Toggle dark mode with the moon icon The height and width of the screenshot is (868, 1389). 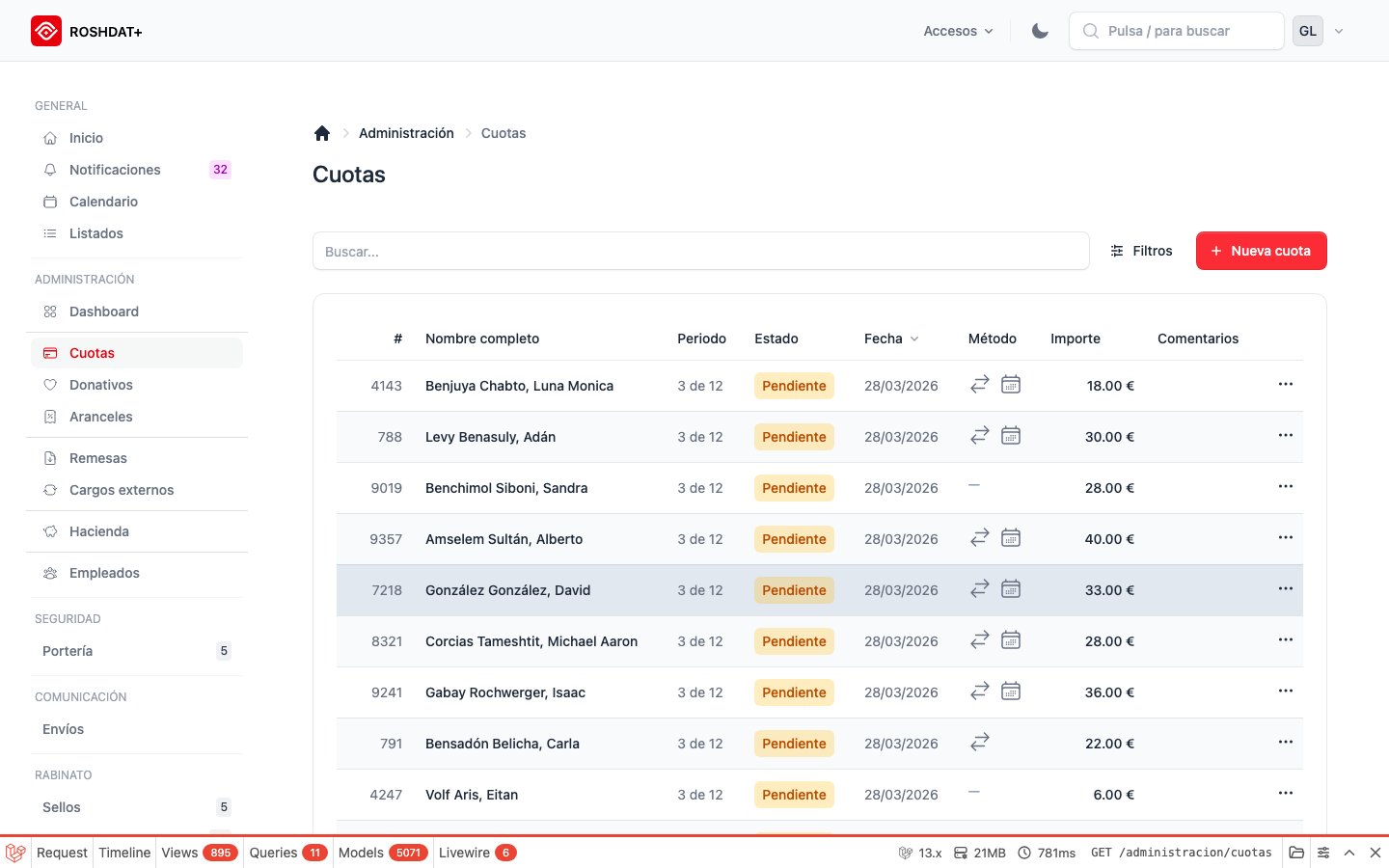[x=1039, y=30]
